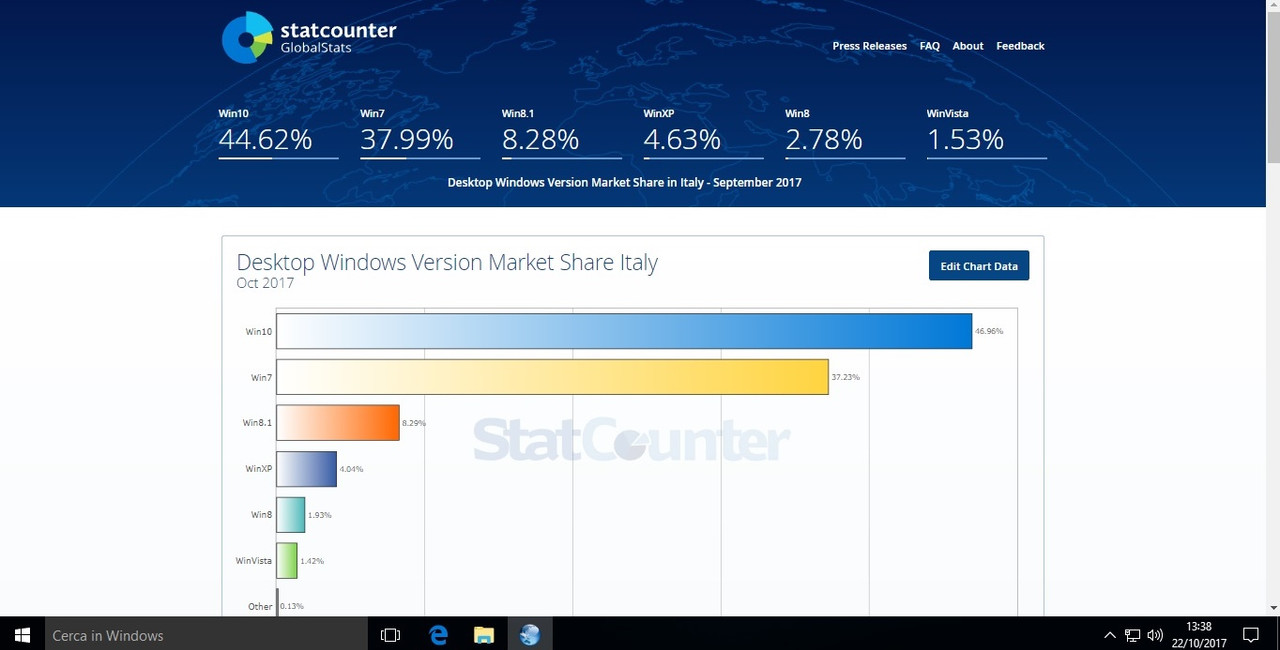This screenshot has width=1280, height=650.
Task: Click the chart title Desktop Windows Version Market Share Italy
Action: tap(447, 263)
